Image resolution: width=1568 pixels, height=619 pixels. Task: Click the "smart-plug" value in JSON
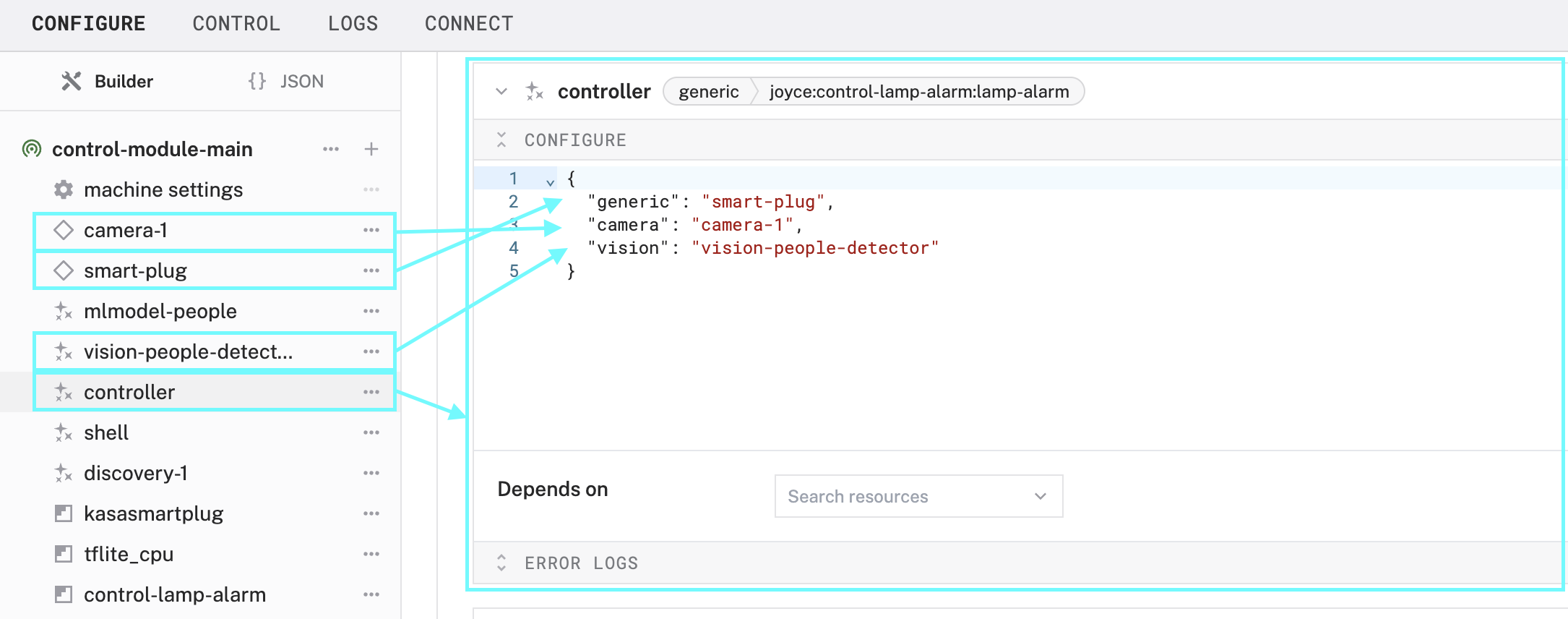click(x=763, y=202)
